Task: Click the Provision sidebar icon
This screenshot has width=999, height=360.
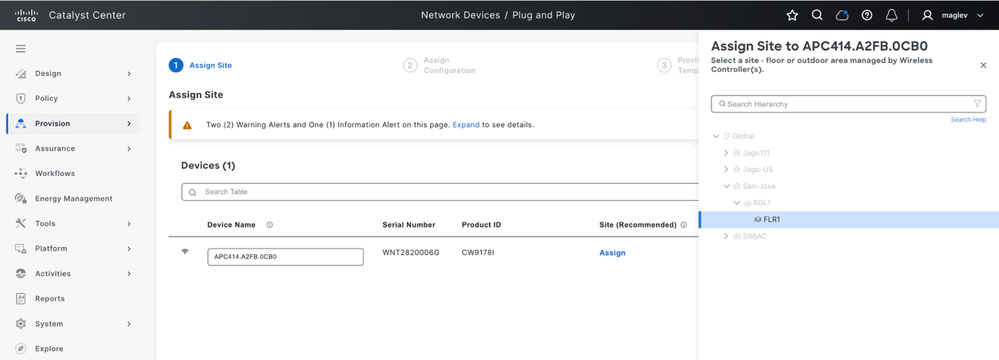Action: (20, 124)
